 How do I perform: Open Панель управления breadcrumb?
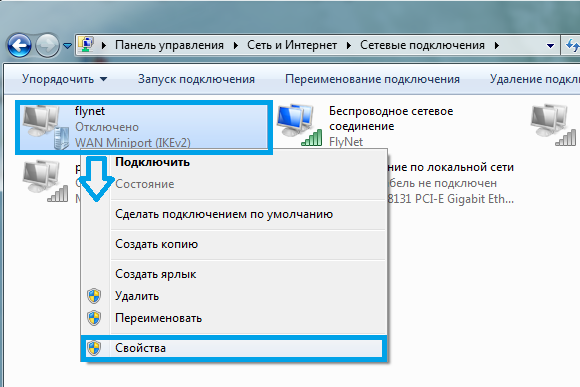pyautogui.click(x=169, y=45)
